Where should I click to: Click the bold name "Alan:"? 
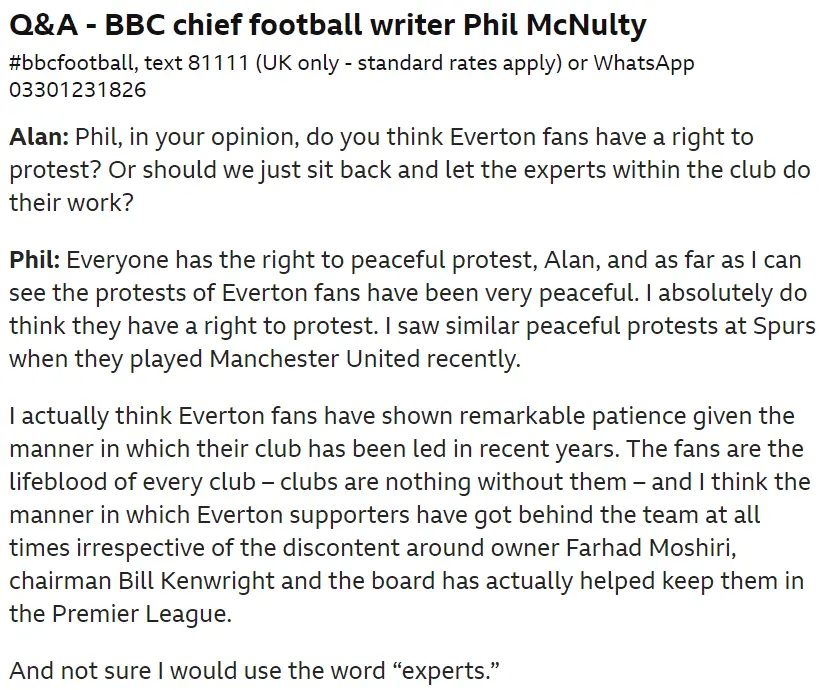point(38,137)
